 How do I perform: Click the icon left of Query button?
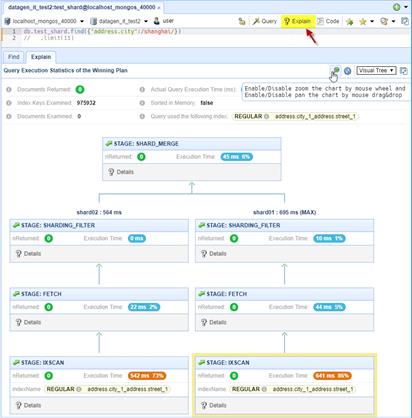242,22
